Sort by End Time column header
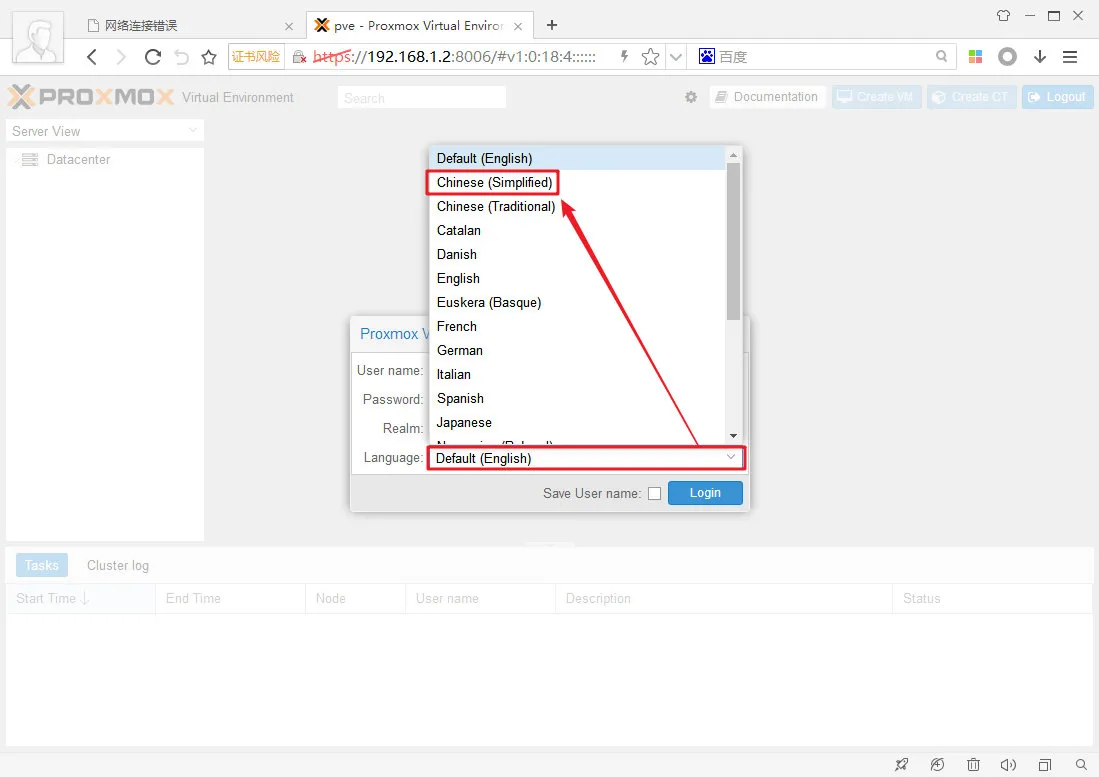Viewport: 1099px width, 777px height. (231, 598)
